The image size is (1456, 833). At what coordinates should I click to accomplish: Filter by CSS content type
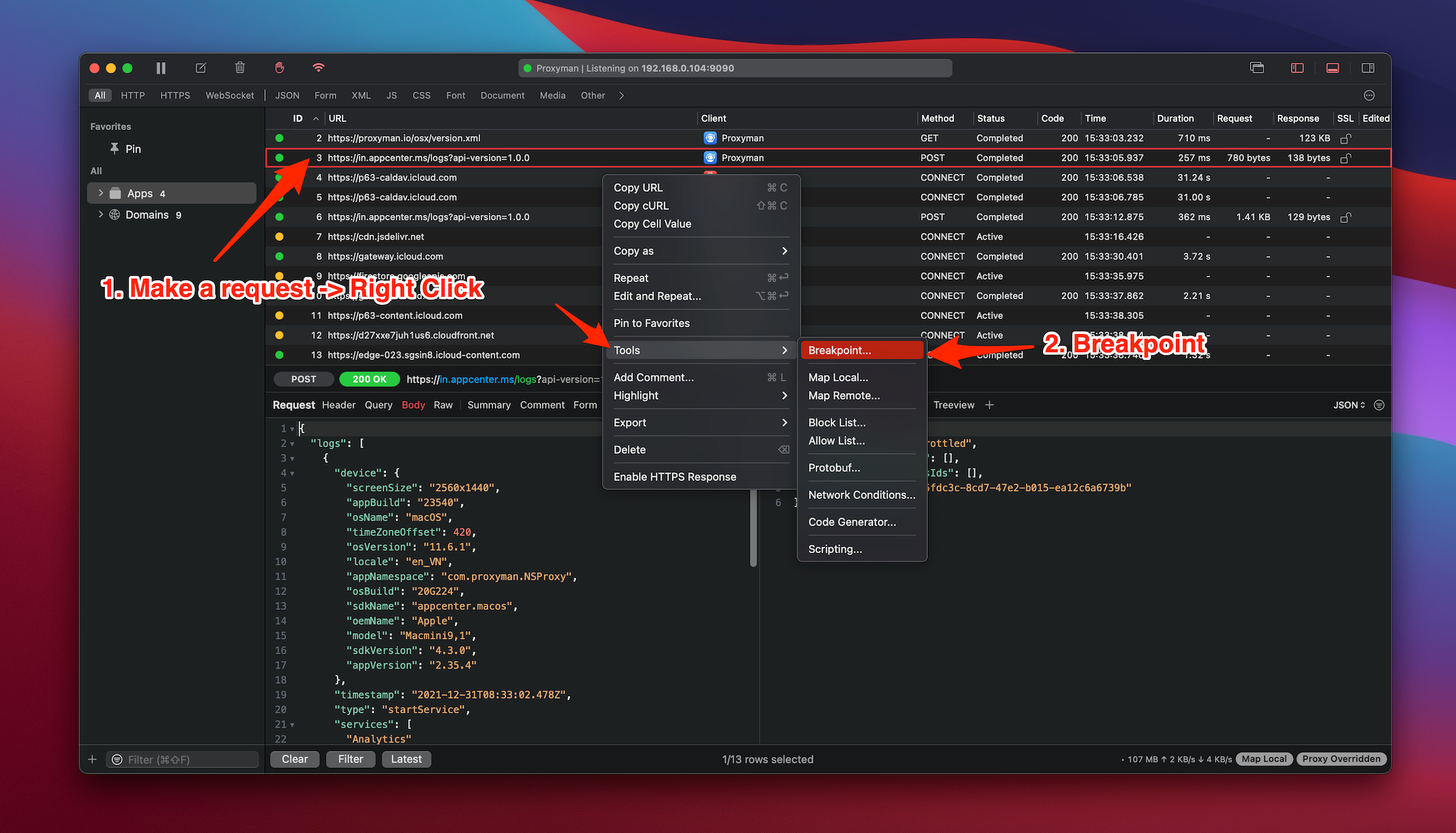421,95
